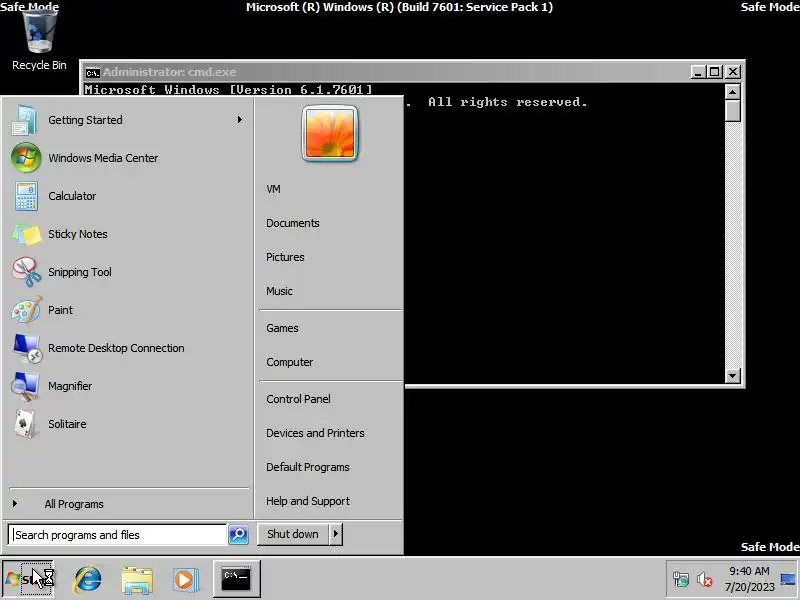Select the Windows Media Center label
Viewport: 800px width, 600px height.
[103, 158]
